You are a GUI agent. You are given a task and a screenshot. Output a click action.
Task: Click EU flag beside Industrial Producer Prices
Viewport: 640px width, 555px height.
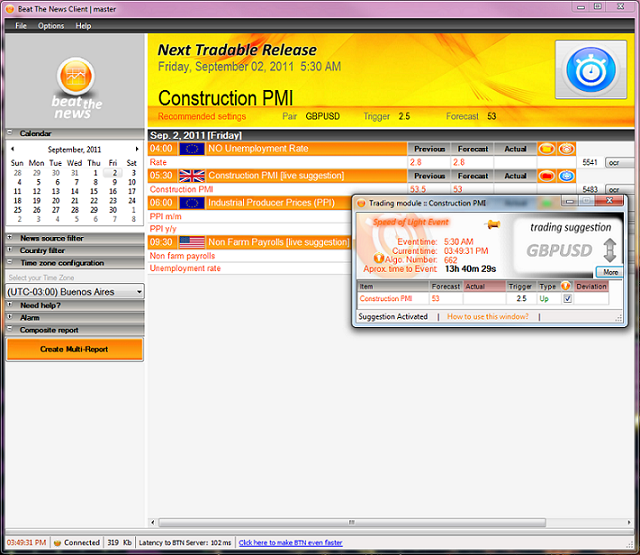tap(192, 203)
